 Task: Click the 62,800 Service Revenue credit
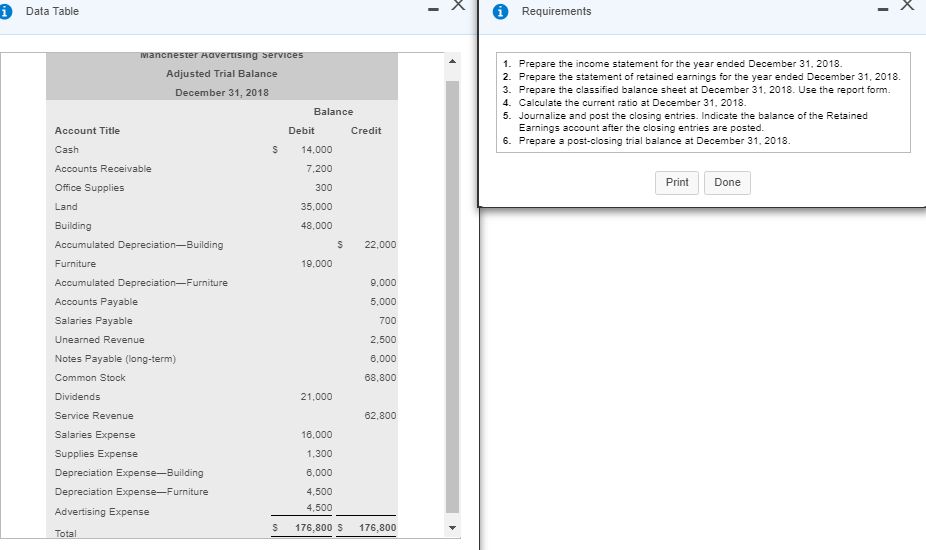380,416
